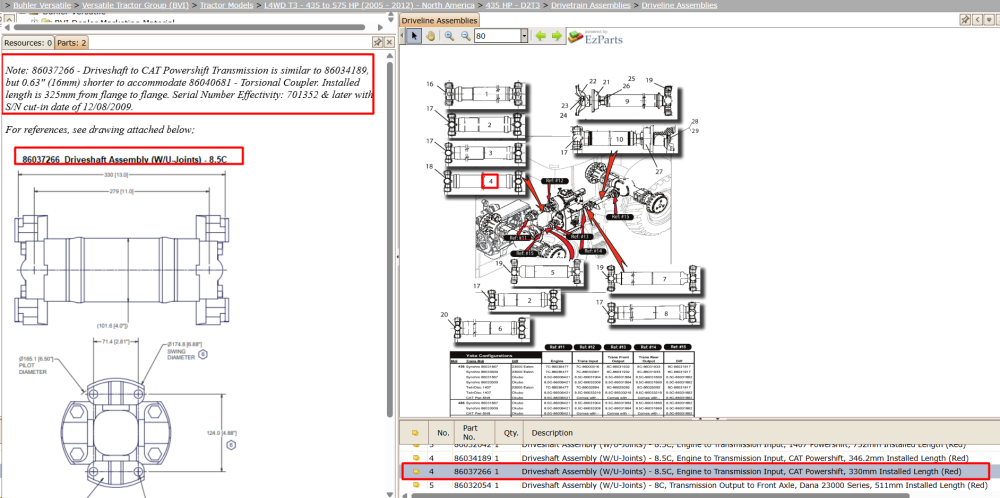
Task: Click the No. column header
Action: tap(443, 432)
